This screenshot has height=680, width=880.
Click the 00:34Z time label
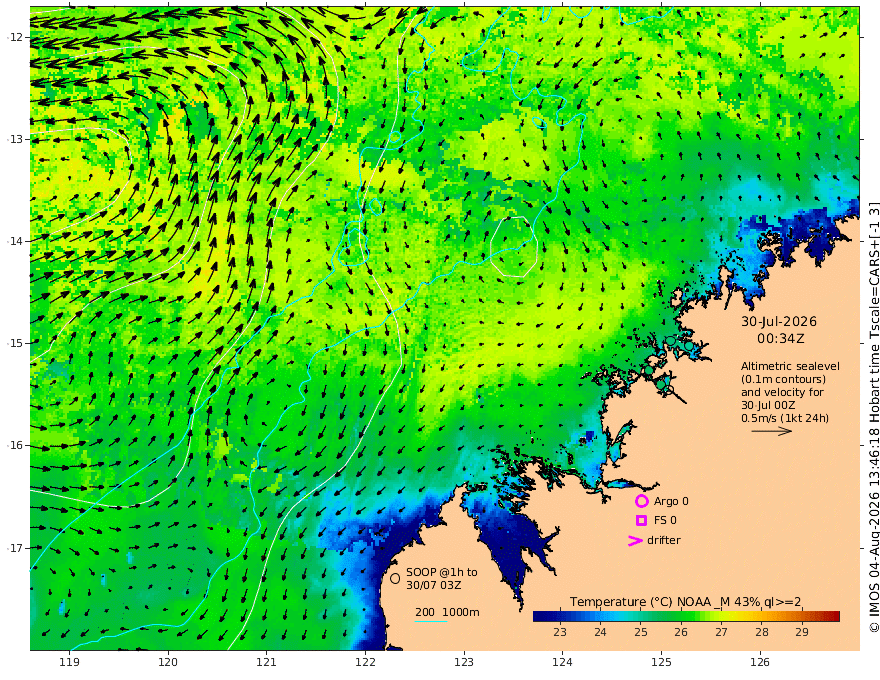[x=781, y=339]
